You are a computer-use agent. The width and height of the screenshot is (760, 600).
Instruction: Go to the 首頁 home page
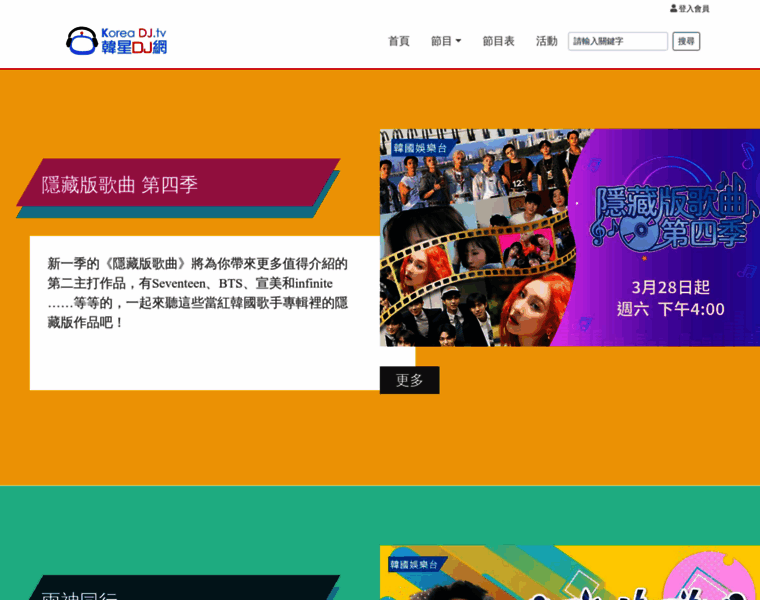[399, 41]
